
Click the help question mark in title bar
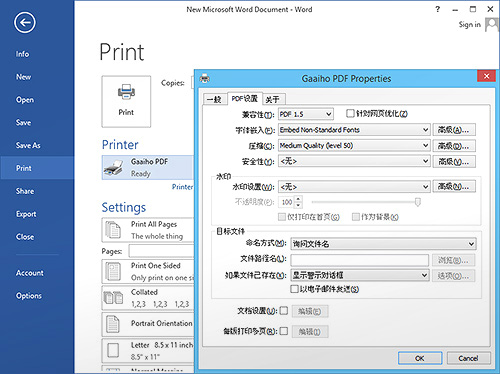tap(438, 9)
